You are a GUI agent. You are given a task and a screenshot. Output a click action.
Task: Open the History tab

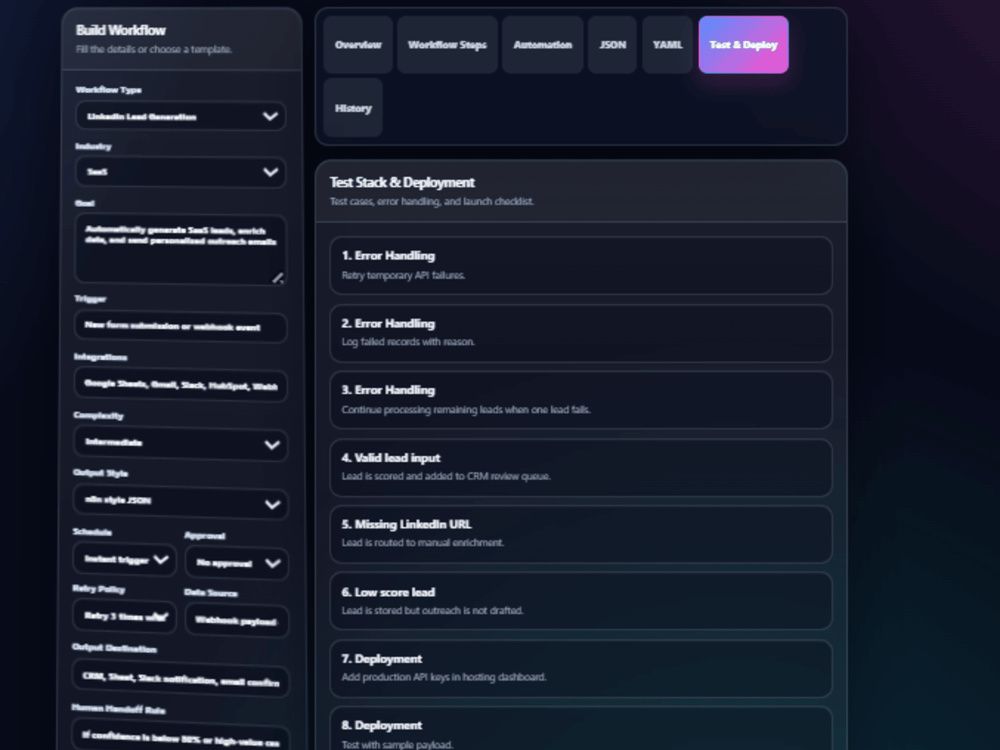(353, 108)
